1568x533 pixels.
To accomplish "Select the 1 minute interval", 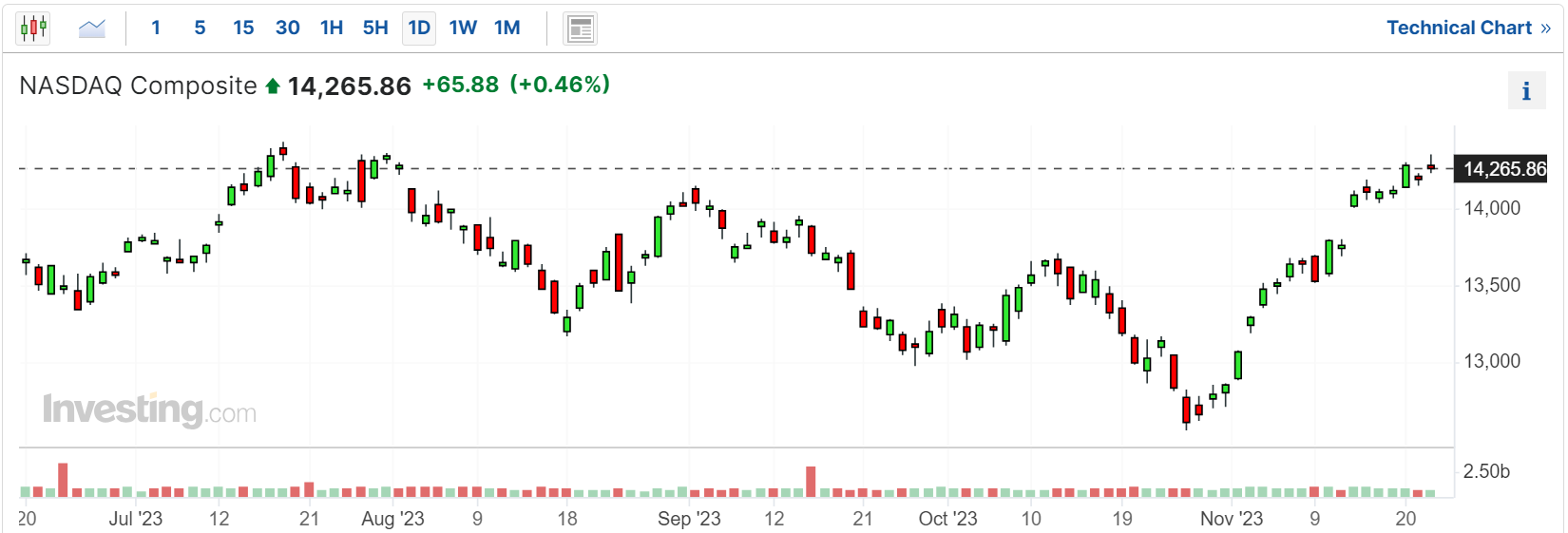I will [x=156, y=28].
